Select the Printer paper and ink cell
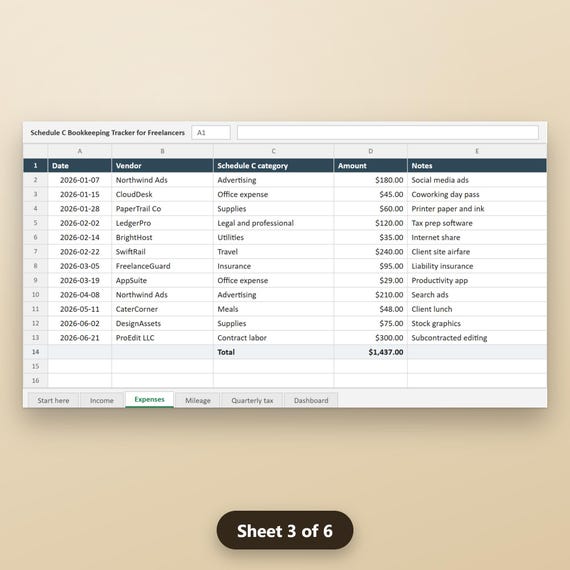 pos(477,209)
